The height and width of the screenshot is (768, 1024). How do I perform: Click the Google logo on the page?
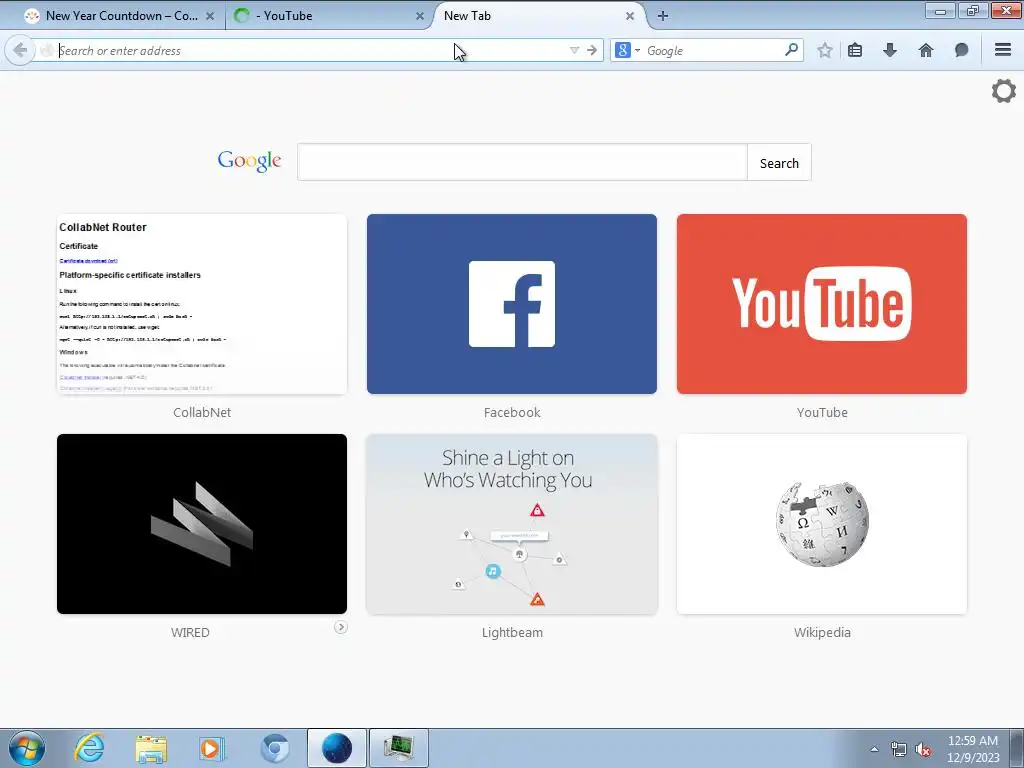coord(249,161)
